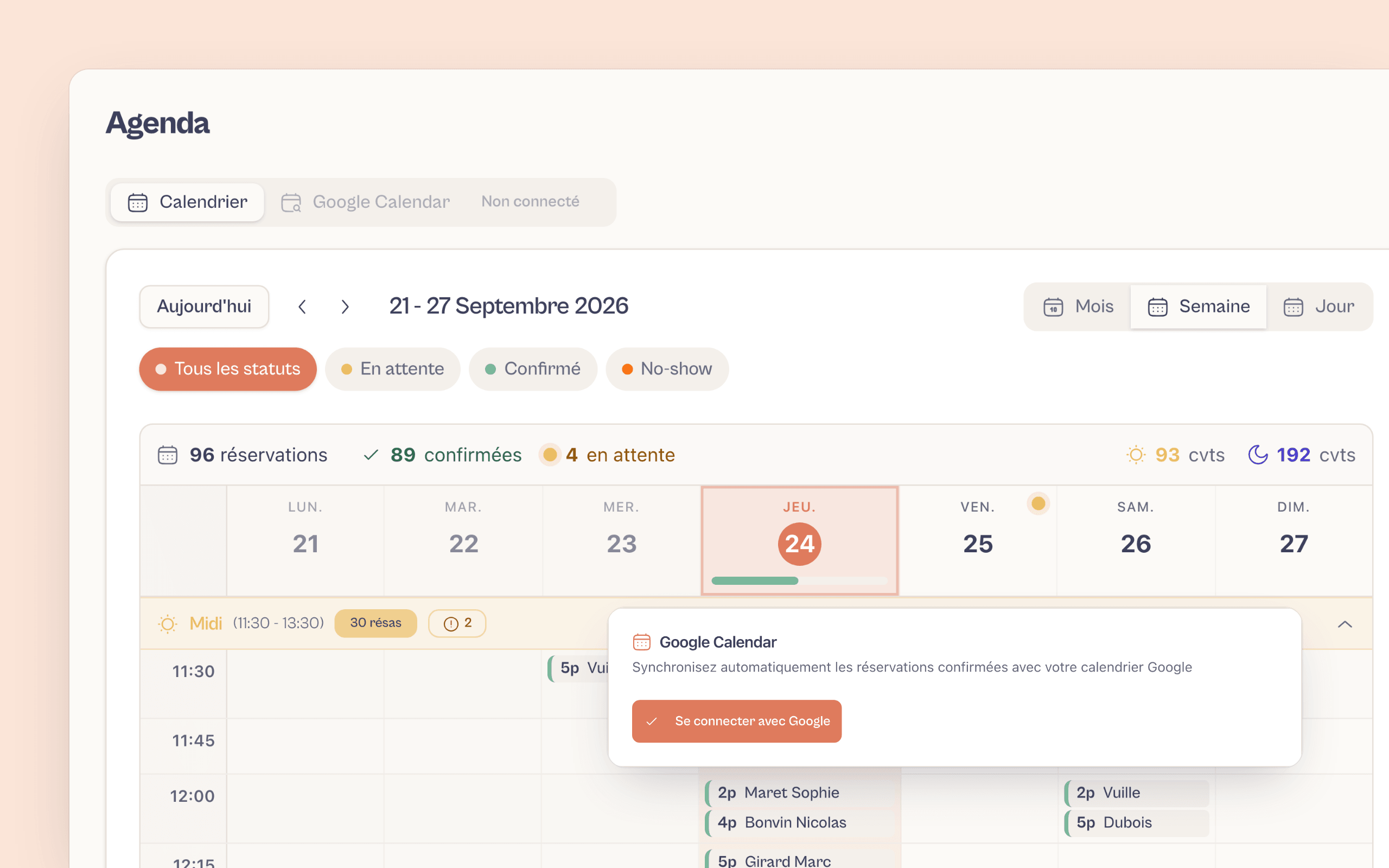This screenshot has height=868, width=1389.
Task: Switch to Mois view
Action: pyautogui.click(x=1078, y=307)
